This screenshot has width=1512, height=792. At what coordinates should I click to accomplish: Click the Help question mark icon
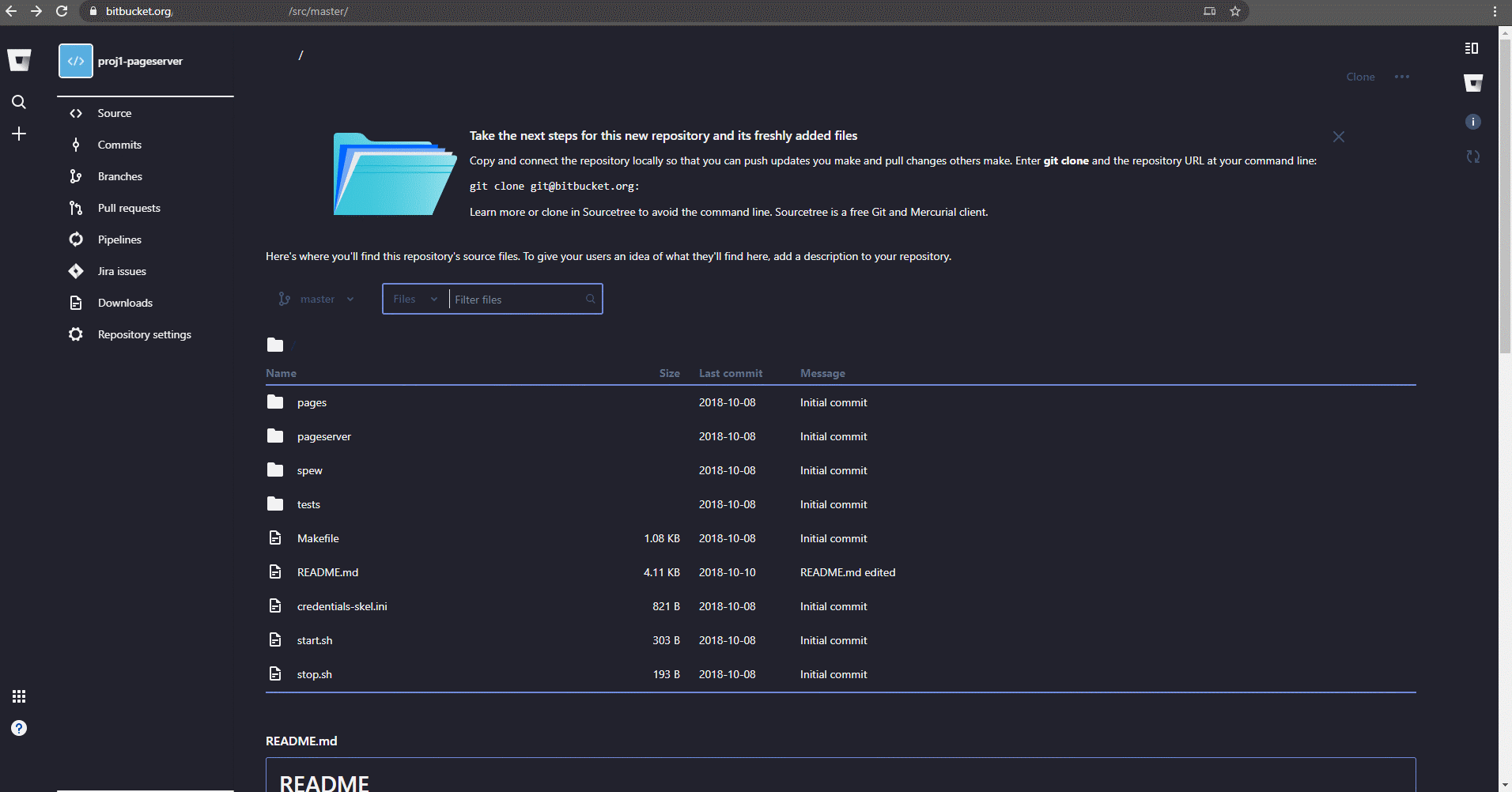click(18, 728)
